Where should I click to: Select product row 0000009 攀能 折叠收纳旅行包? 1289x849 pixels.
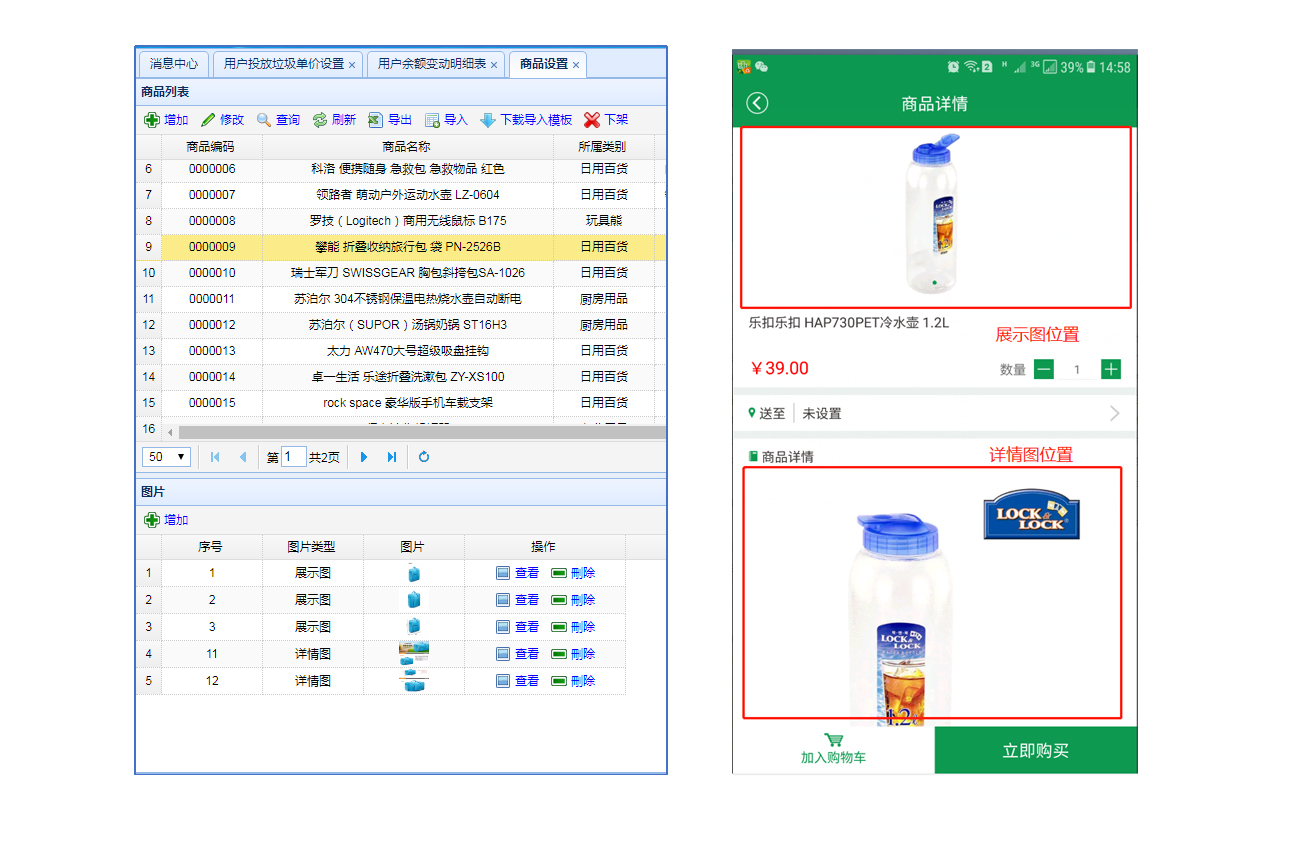pyautogui.click(x=401, y=246)
